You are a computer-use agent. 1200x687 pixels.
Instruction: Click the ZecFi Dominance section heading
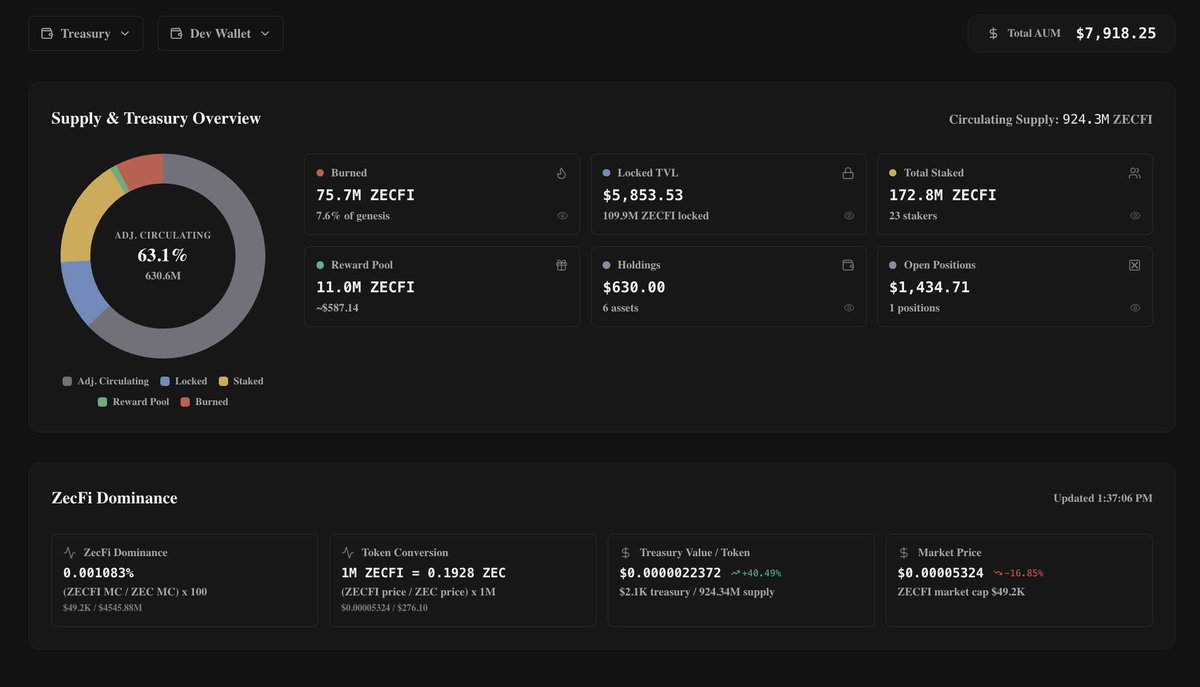pyautogui.click(x=114, y=498)
